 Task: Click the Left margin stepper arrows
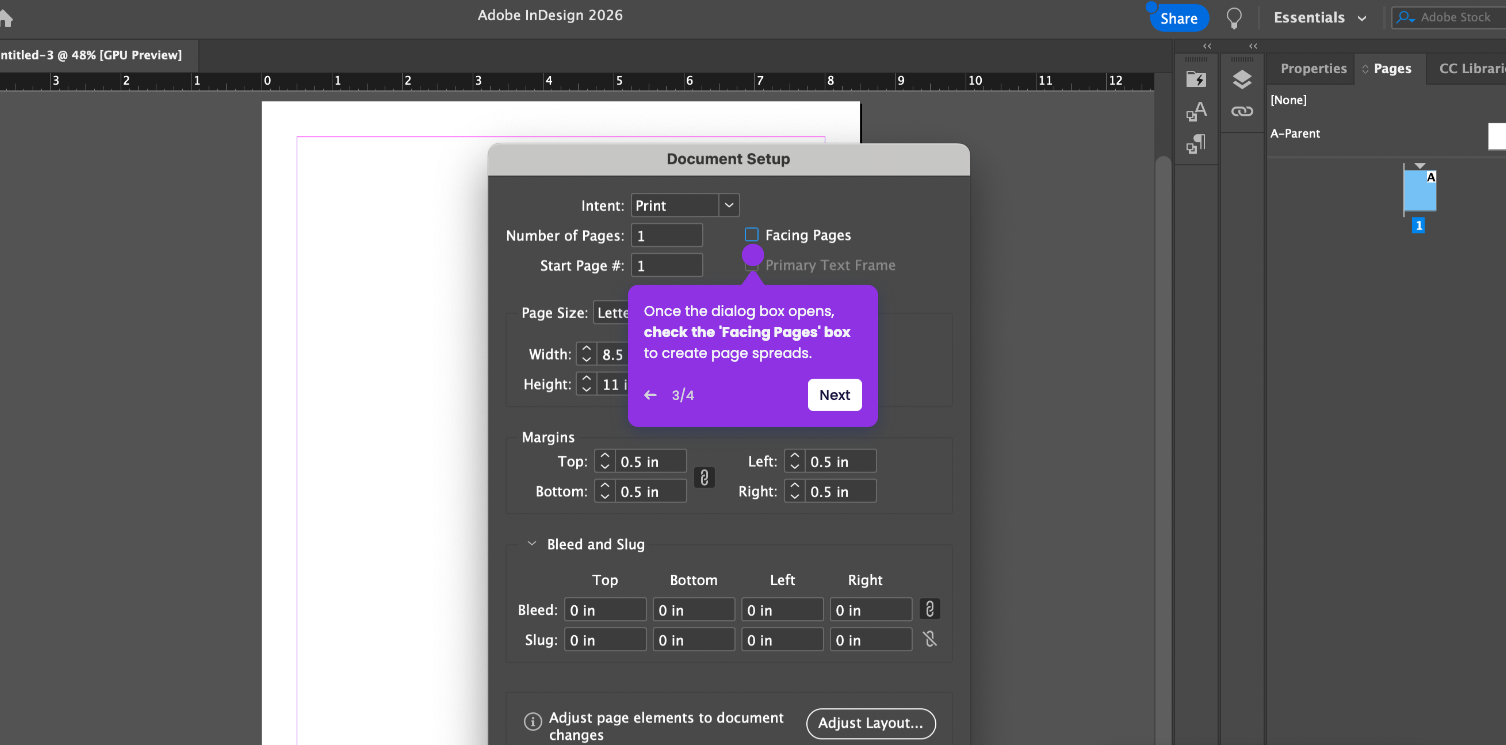point(794,461)
